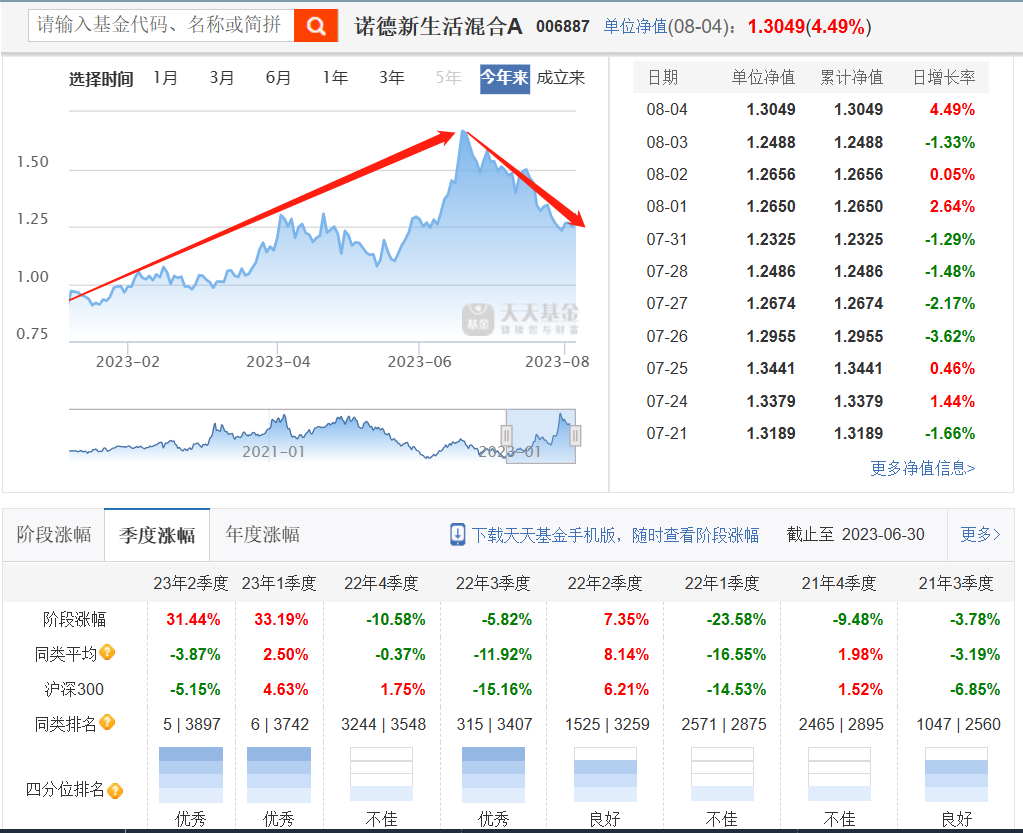The width and height of the screenshot is (1023, 833).
Task: Click the 21年4季度 column header
Action: pos(839,583)
